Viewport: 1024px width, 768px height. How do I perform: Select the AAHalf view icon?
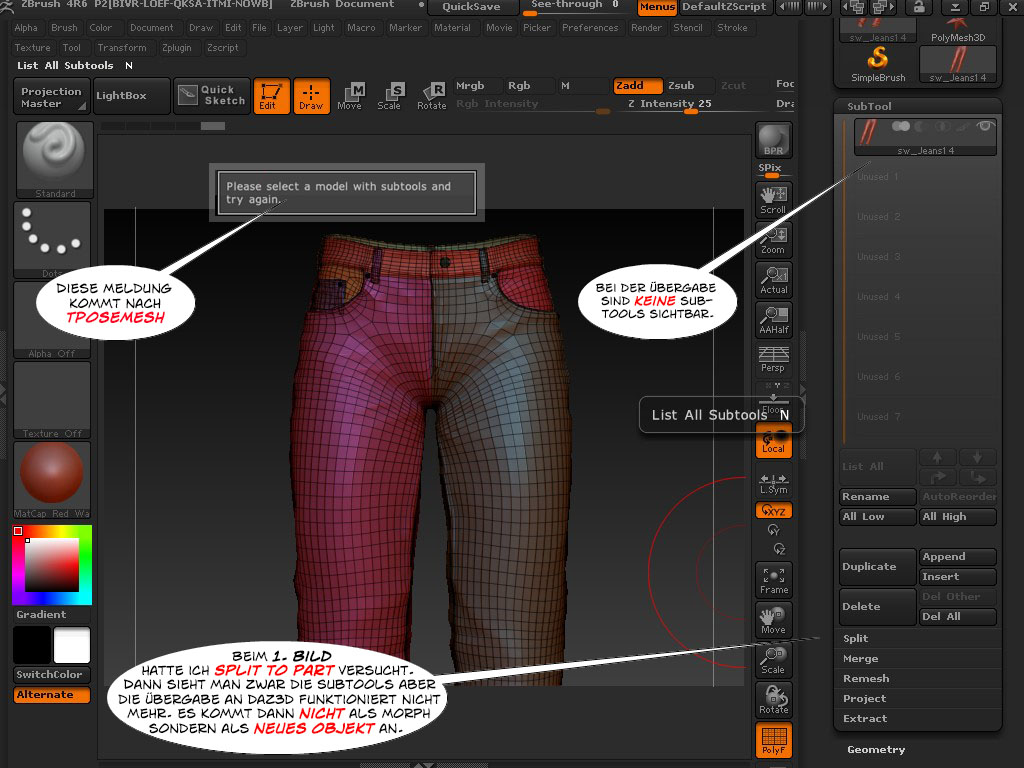[773, 319]
